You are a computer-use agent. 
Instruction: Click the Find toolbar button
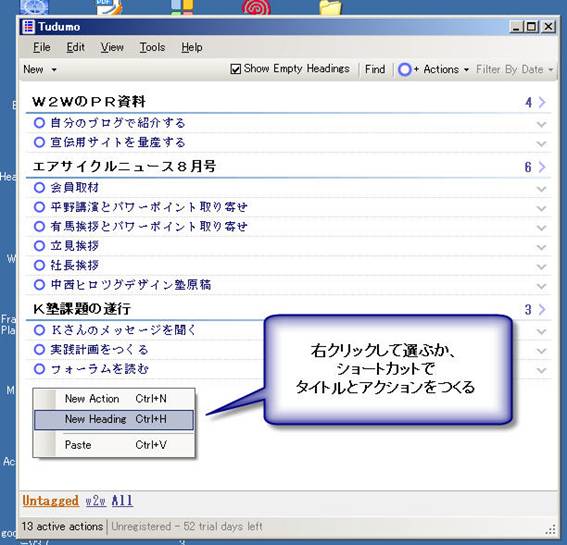[375, 69]
